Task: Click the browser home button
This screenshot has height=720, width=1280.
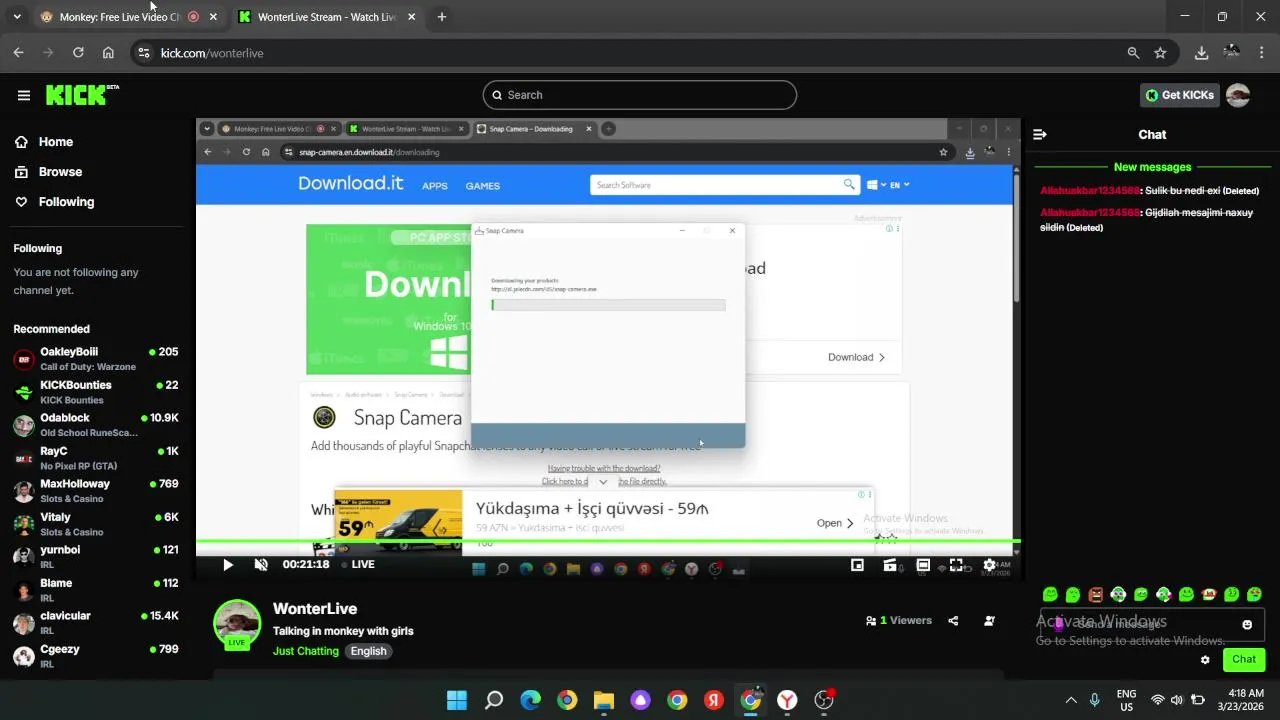Action: (108, 53)
